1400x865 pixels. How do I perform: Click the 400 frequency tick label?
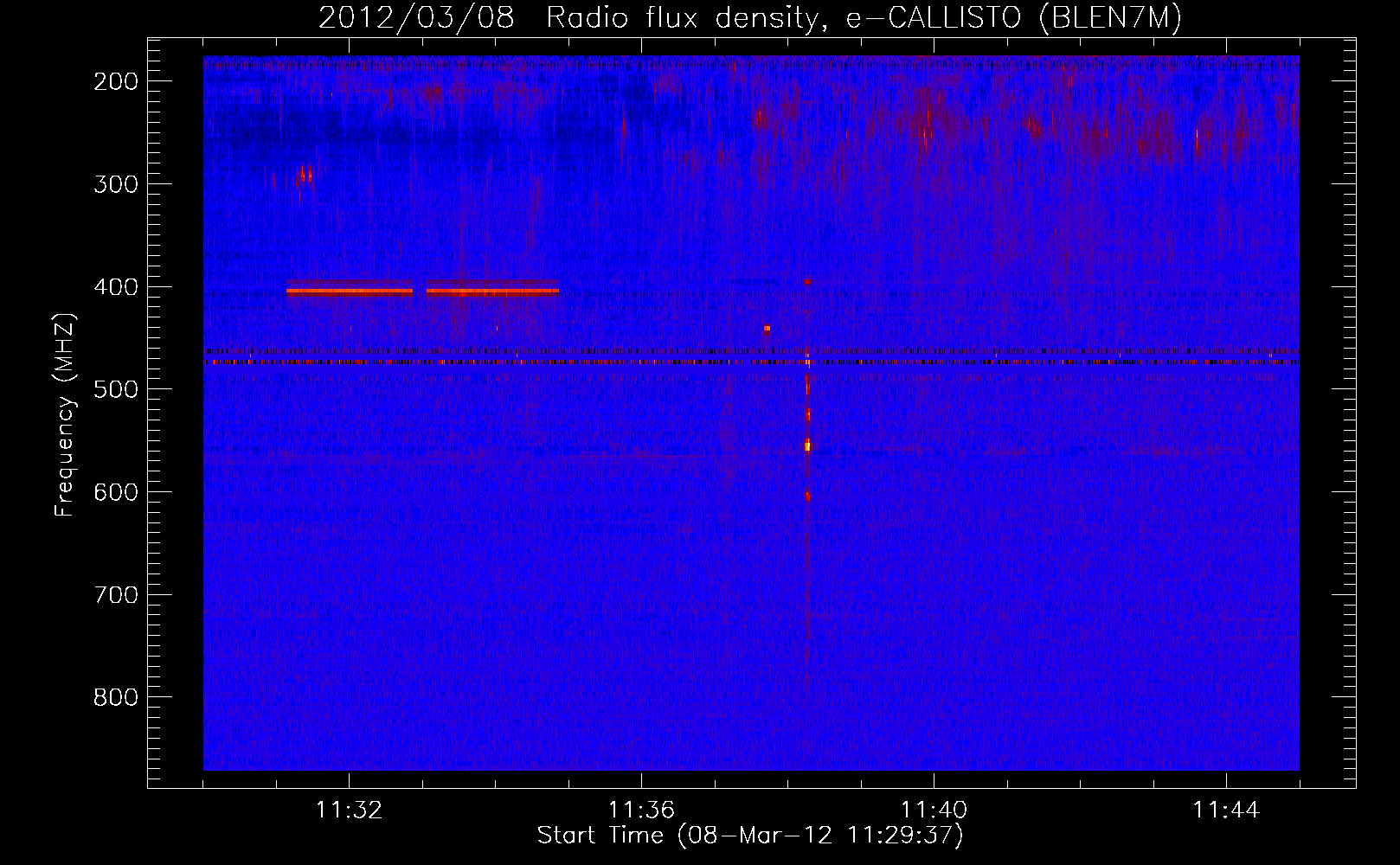[x=116, y=287]
